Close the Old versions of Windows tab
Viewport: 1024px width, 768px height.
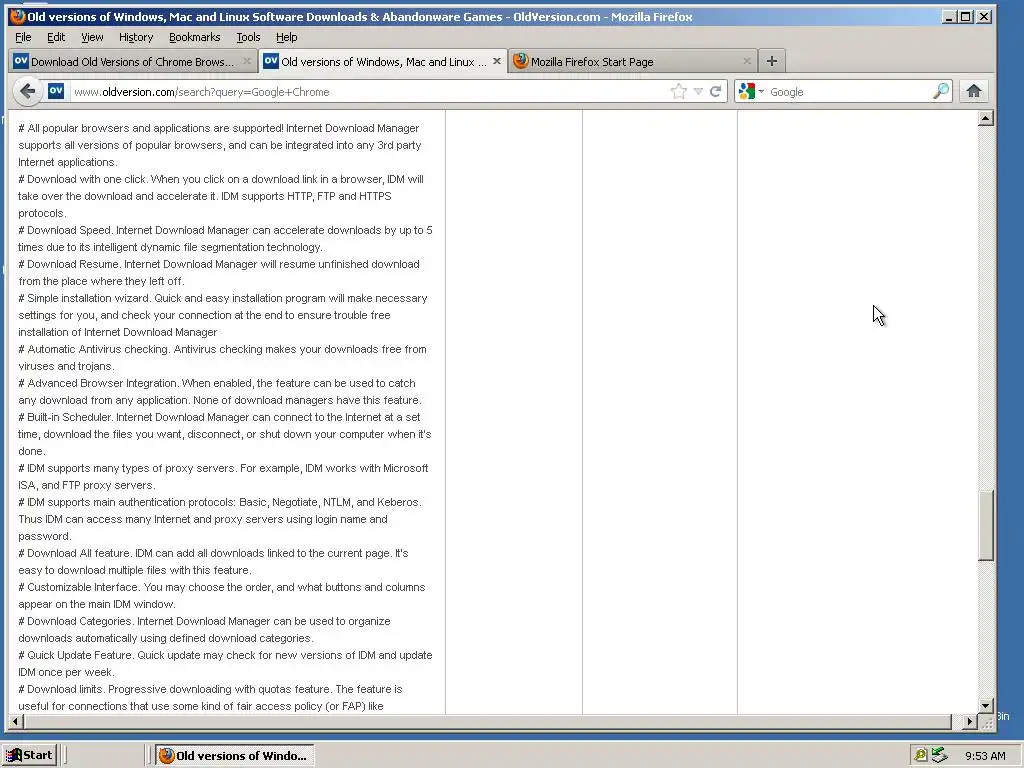click(497, 61)
